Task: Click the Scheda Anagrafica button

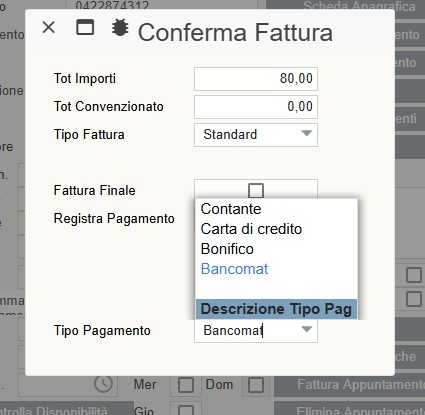Action: 345,6
